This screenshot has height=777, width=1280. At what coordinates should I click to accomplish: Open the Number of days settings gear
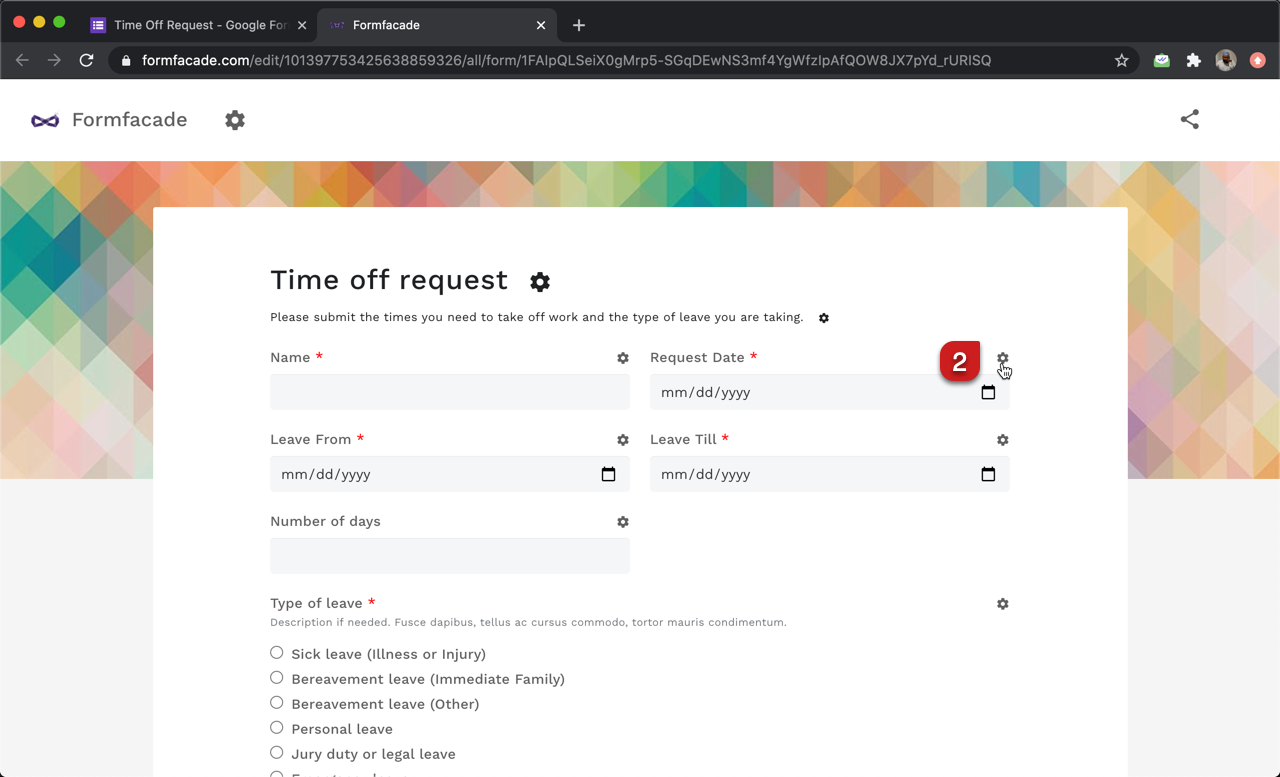coord(623,522)
